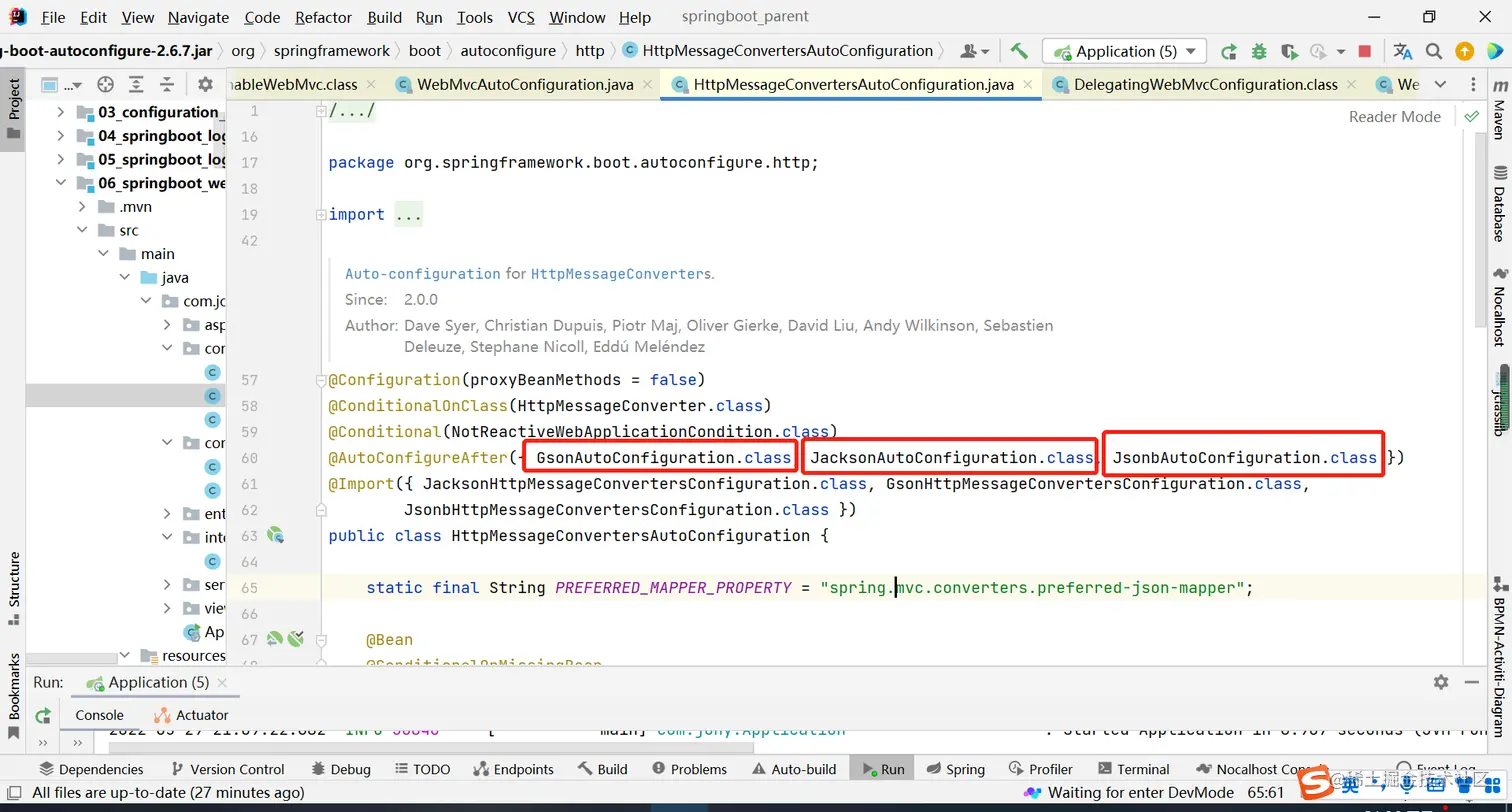Click the autoconfigure breadcrumb in the navigation bar
This screenshot has width=1512, height=812.
[508, 51]
